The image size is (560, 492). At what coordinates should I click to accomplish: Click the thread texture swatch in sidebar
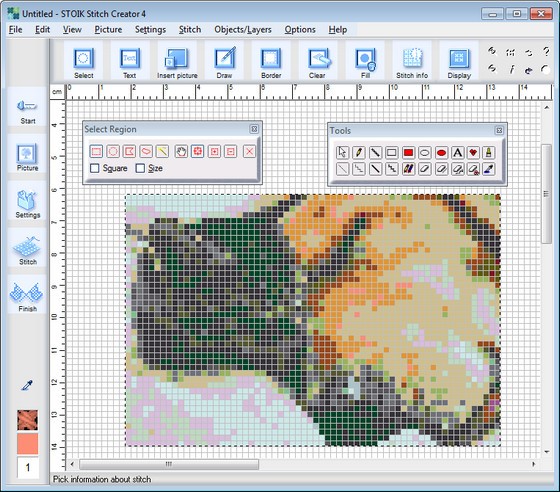(x=28, y=420)
